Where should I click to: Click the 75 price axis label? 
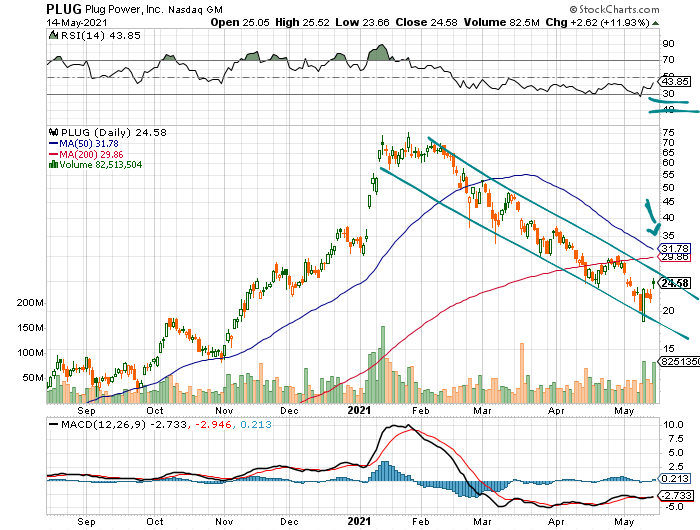pyautogui.click(x=668, y=133)
